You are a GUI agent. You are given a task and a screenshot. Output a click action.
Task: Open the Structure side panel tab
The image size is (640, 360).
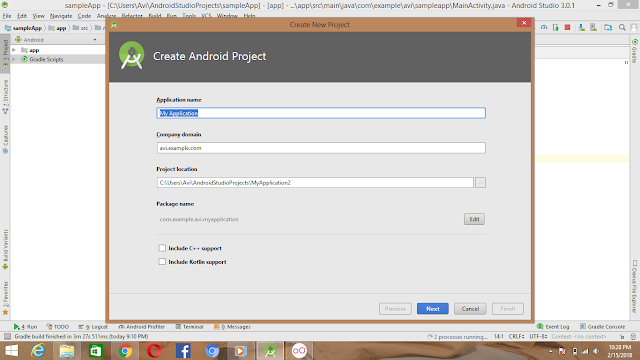point(5,97)
